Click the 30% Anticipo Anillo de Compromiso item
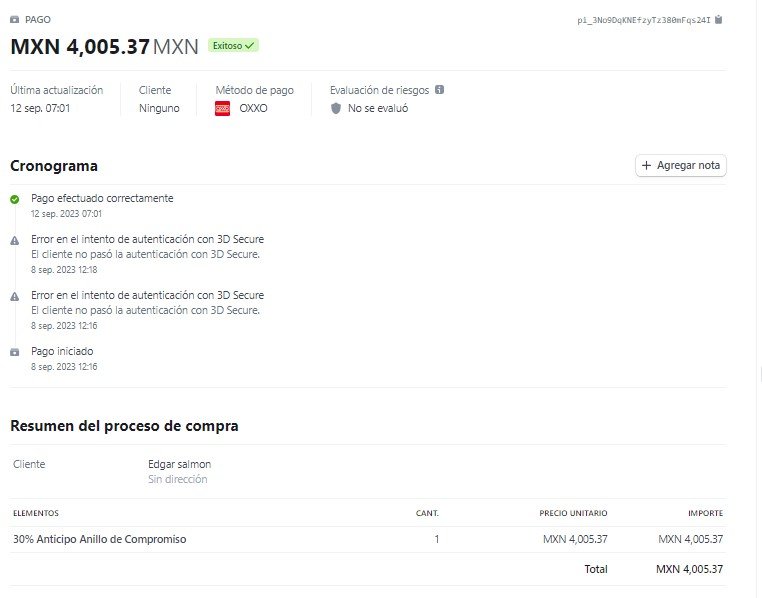The height and width of the screenshot is (598, 762). [100, 539]
